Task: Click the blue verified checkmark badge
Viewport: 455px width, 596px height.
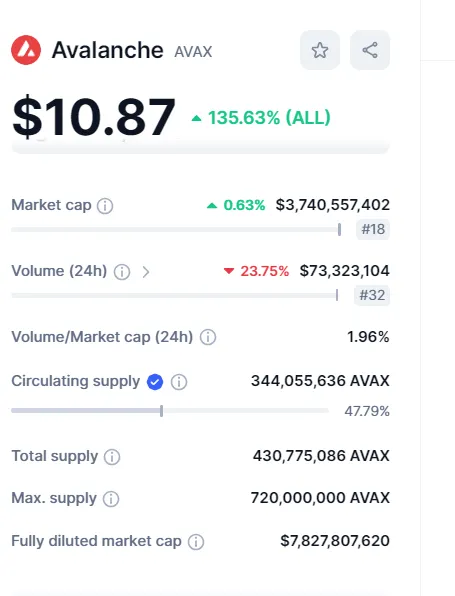Action: 155,382
